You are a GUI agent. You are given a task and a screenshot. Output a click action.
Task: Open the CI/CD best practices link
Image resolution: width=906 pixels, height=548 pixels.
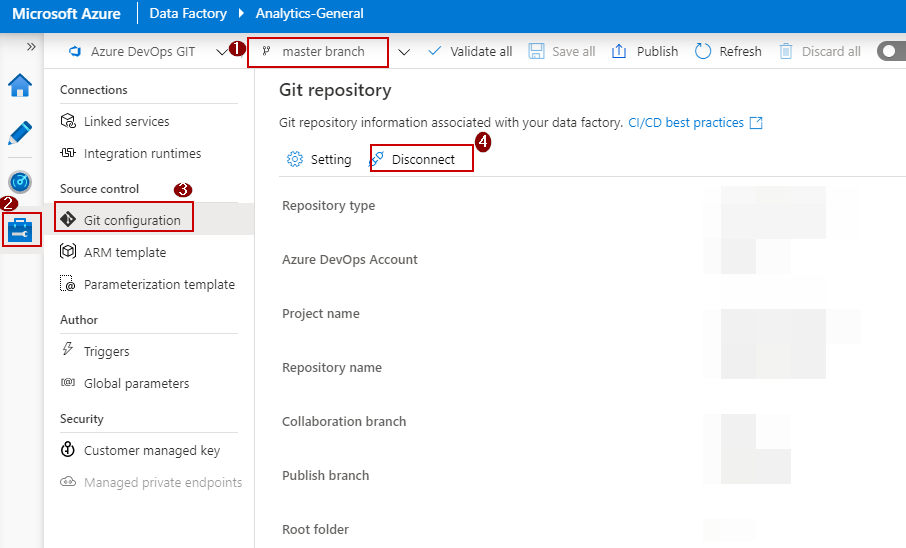(x=686, y=123)
